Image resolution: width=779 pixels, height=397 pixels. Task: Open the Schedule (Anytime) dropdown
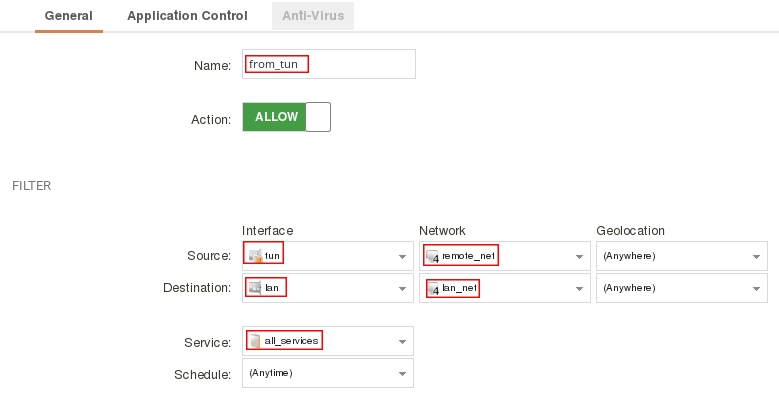[328, 373]
